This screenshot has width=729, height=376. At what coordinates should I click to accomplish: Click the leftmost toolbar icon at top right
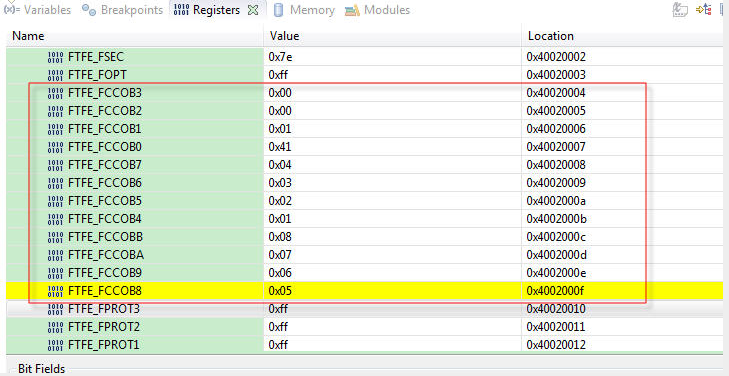click(680, 10)
